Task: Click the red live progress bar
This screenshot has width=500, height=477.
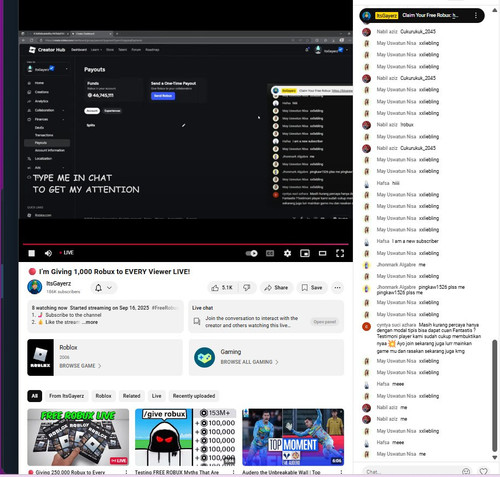Action: click(x=185, y=244)
